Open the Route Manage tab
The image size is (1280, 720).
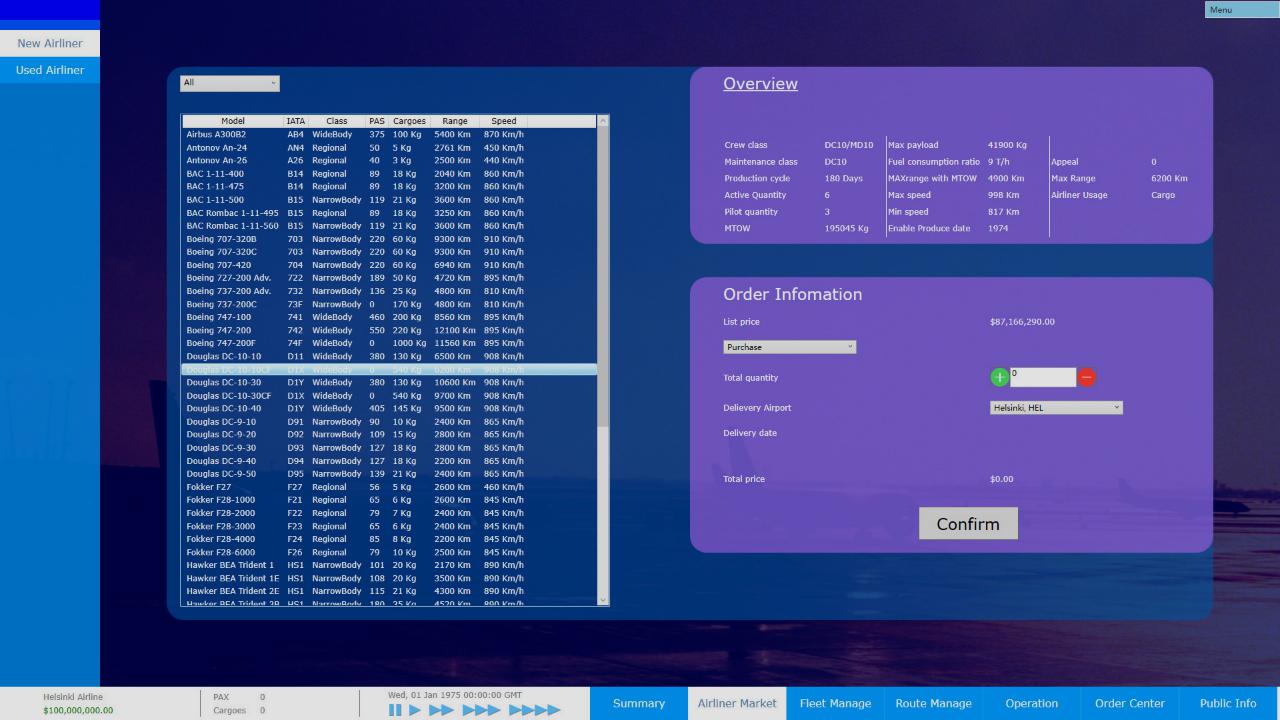[x=933, y=703]
